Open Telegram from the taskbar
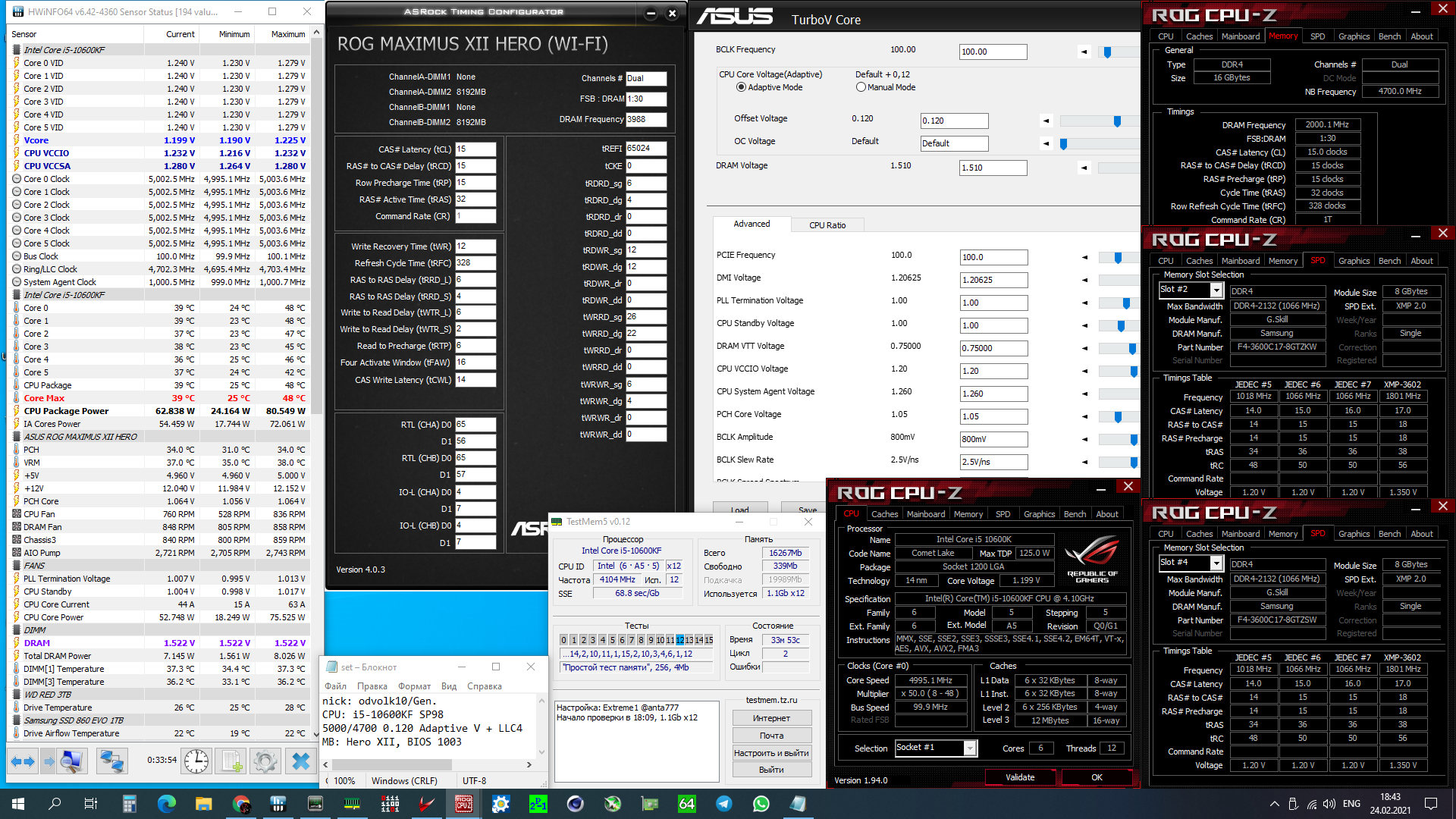Viewport: 1456px width, 819px height. pos(724,804)
